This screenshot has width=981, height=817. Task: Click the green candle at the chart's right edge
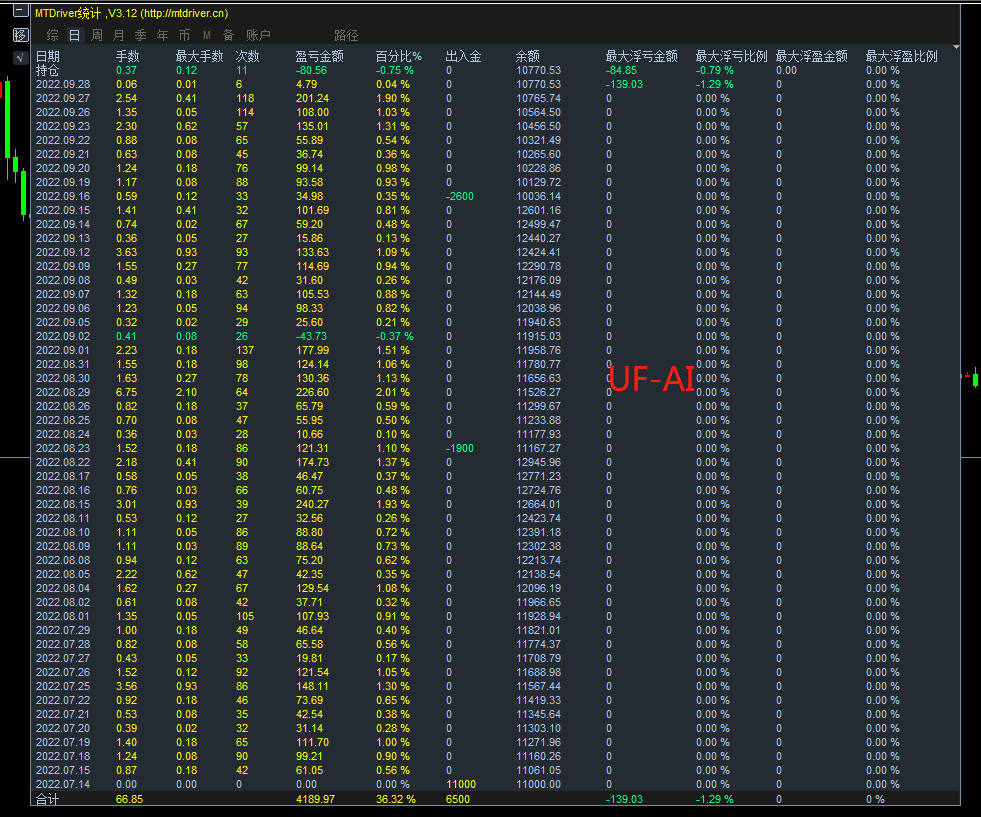pyautogui.click(x=975, y=377)
